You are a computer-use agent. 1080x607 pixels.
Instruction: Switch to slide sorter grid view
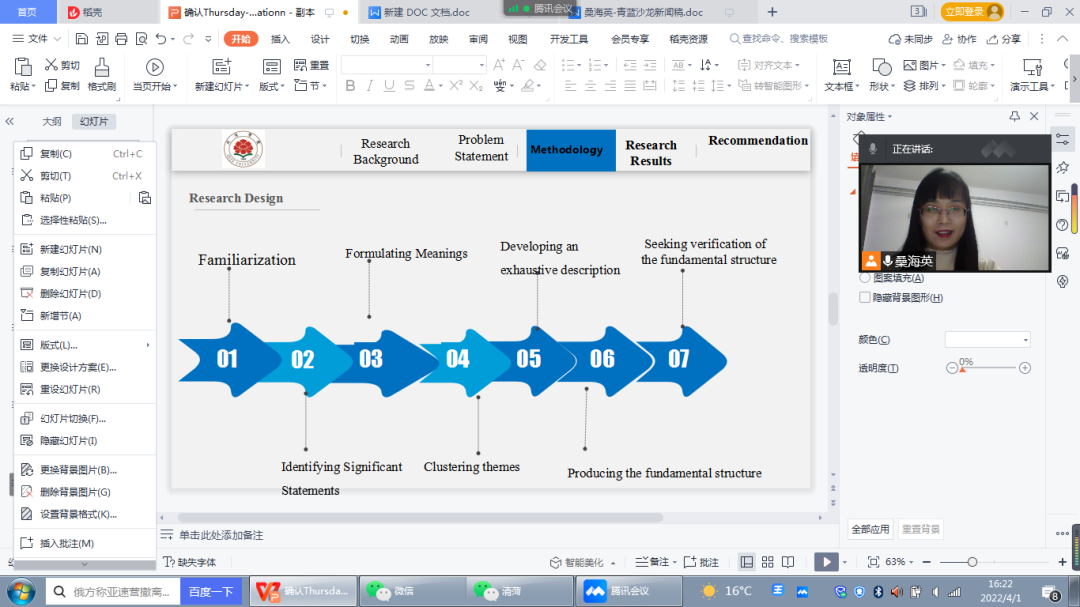tap(767, 562)
